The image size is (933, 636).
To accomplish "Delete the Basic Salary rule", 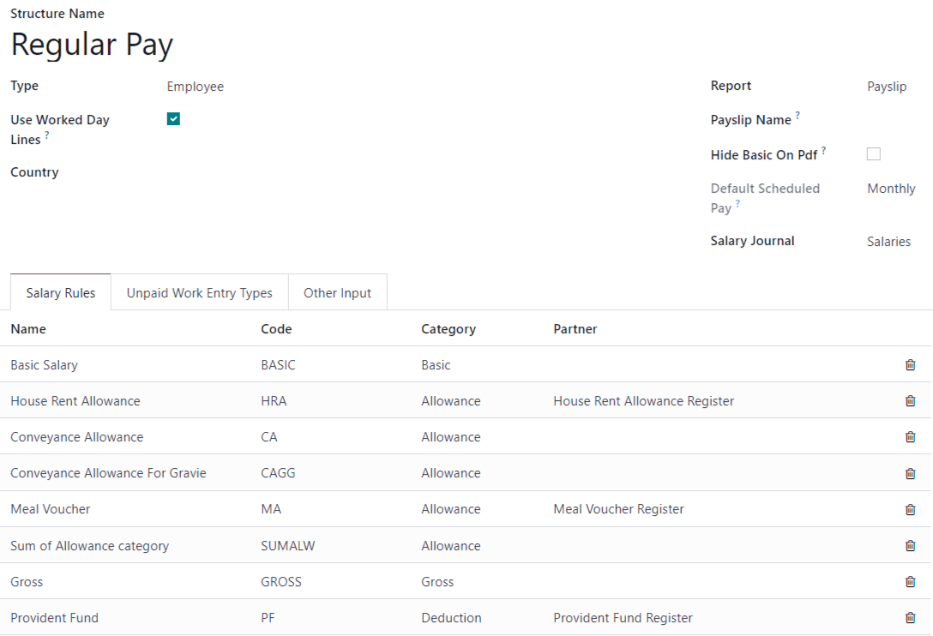I will (x=909, y=364).
